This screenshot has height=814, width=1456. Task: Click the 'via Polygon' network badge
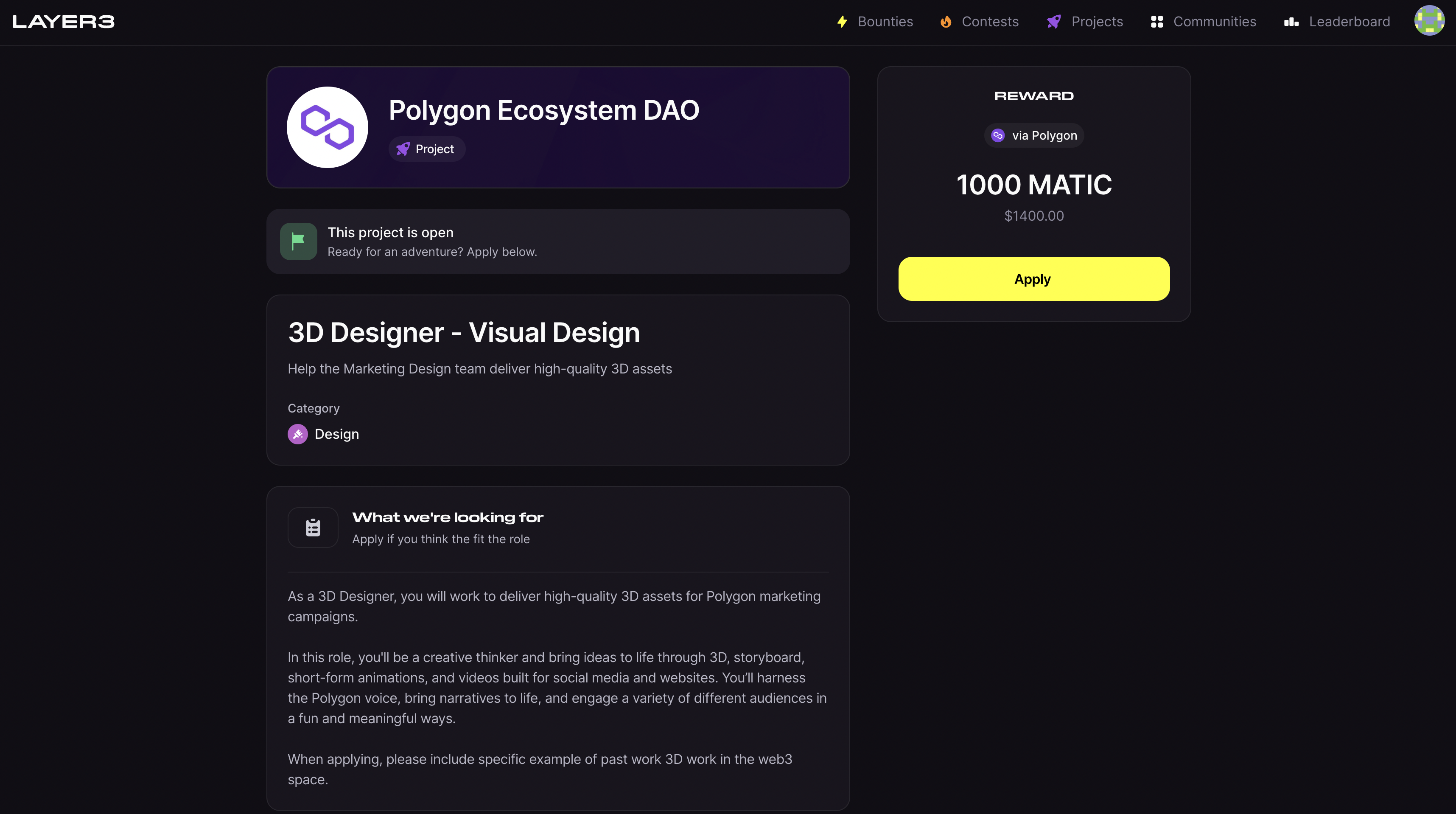tap(1034, 136)
